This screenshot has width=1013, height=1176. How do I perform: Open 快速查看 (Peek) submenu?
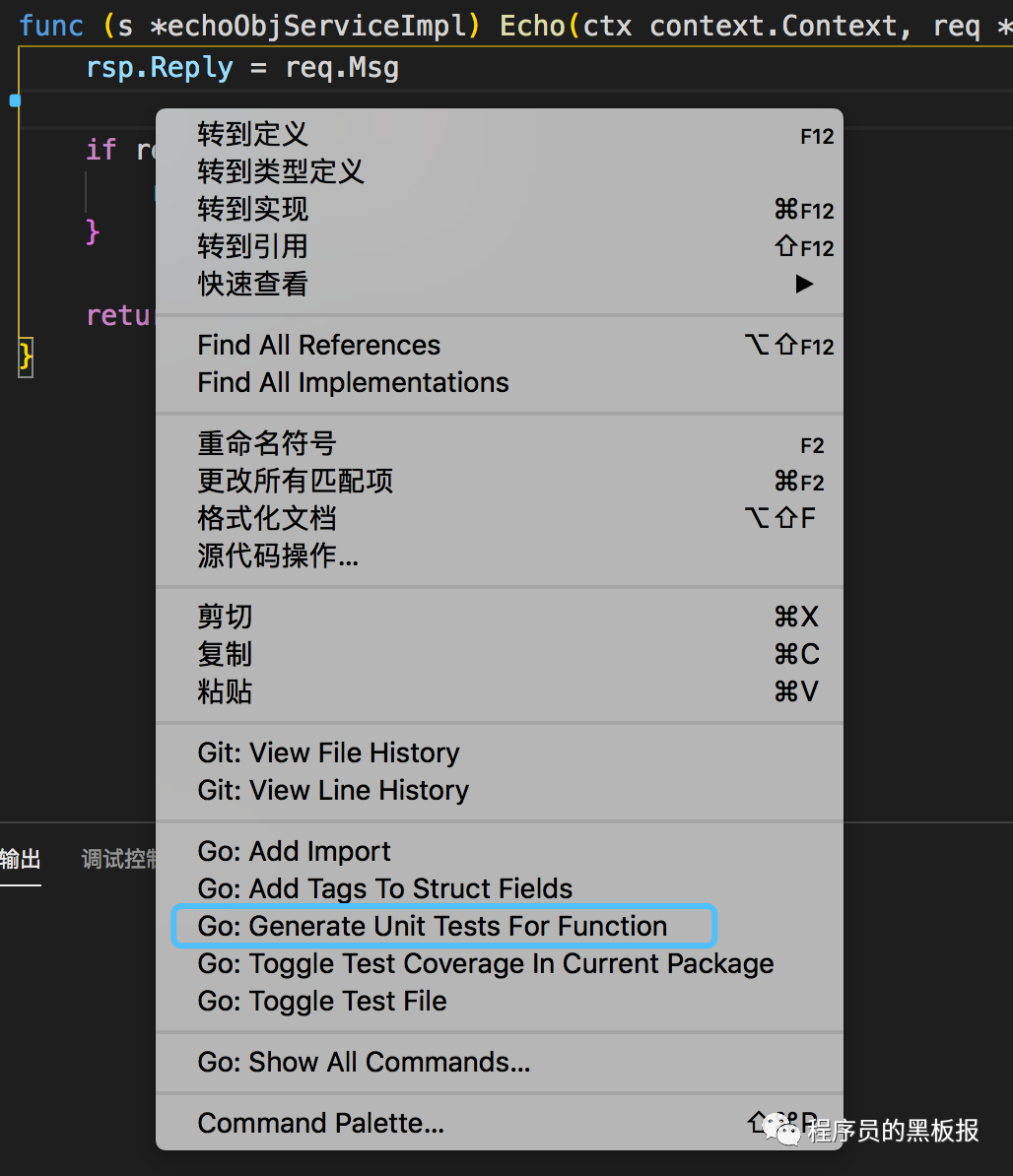[x=251, y=284]
